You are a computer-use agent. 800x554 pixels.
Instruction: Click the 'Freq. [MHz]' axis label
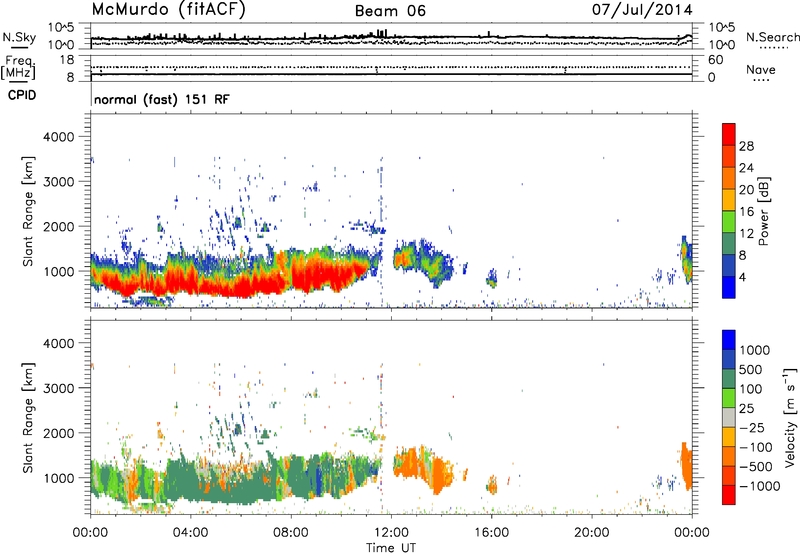19,68
